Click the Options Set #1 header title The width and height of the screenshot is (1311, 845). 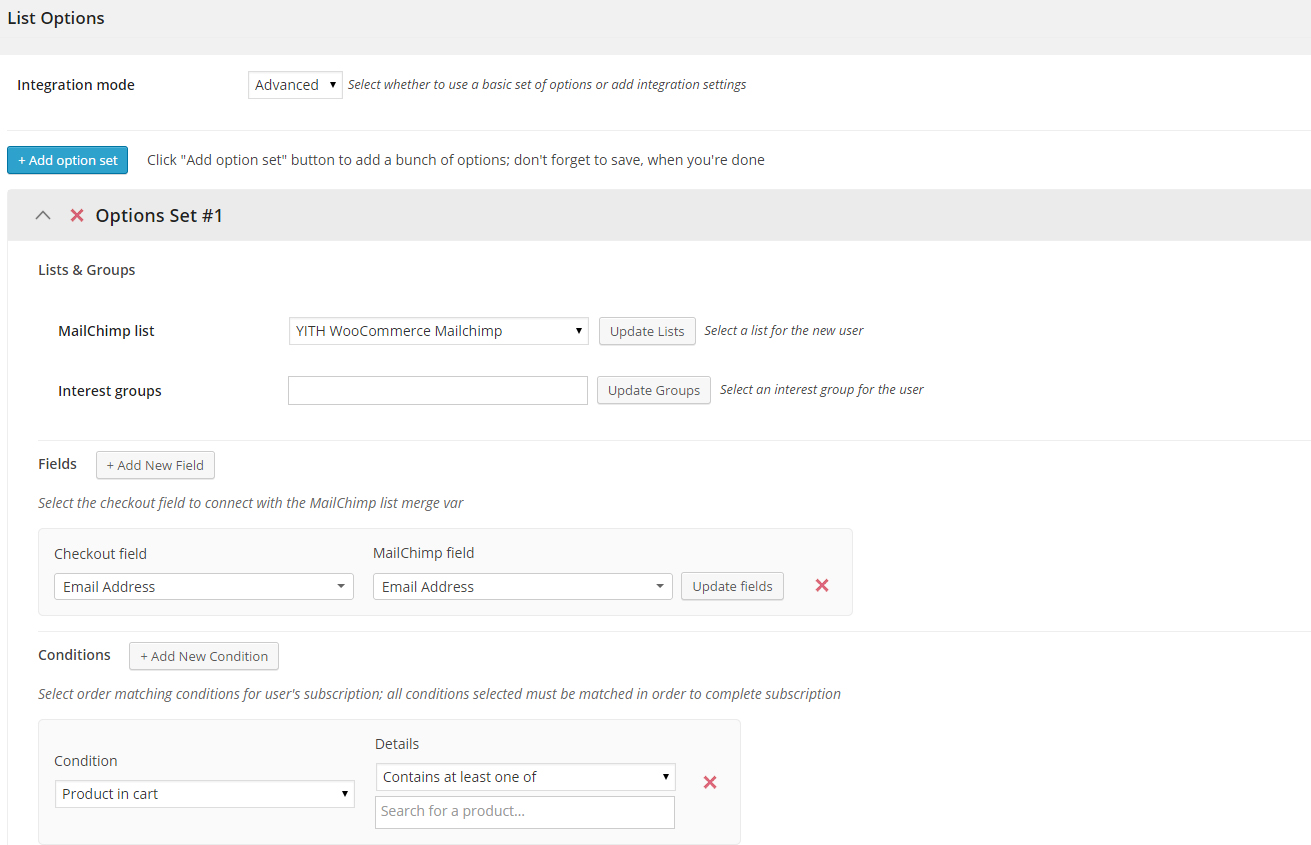(x=159, y=215)
